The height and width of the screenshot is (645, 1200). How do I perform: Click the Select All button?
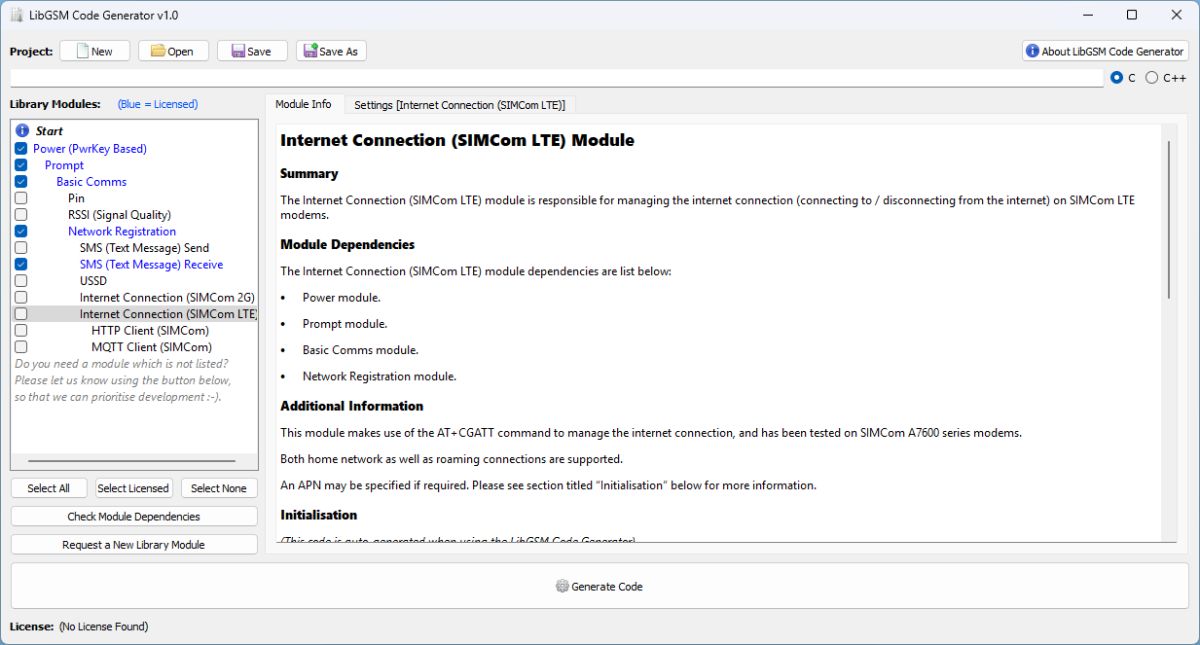click(49, 488)
